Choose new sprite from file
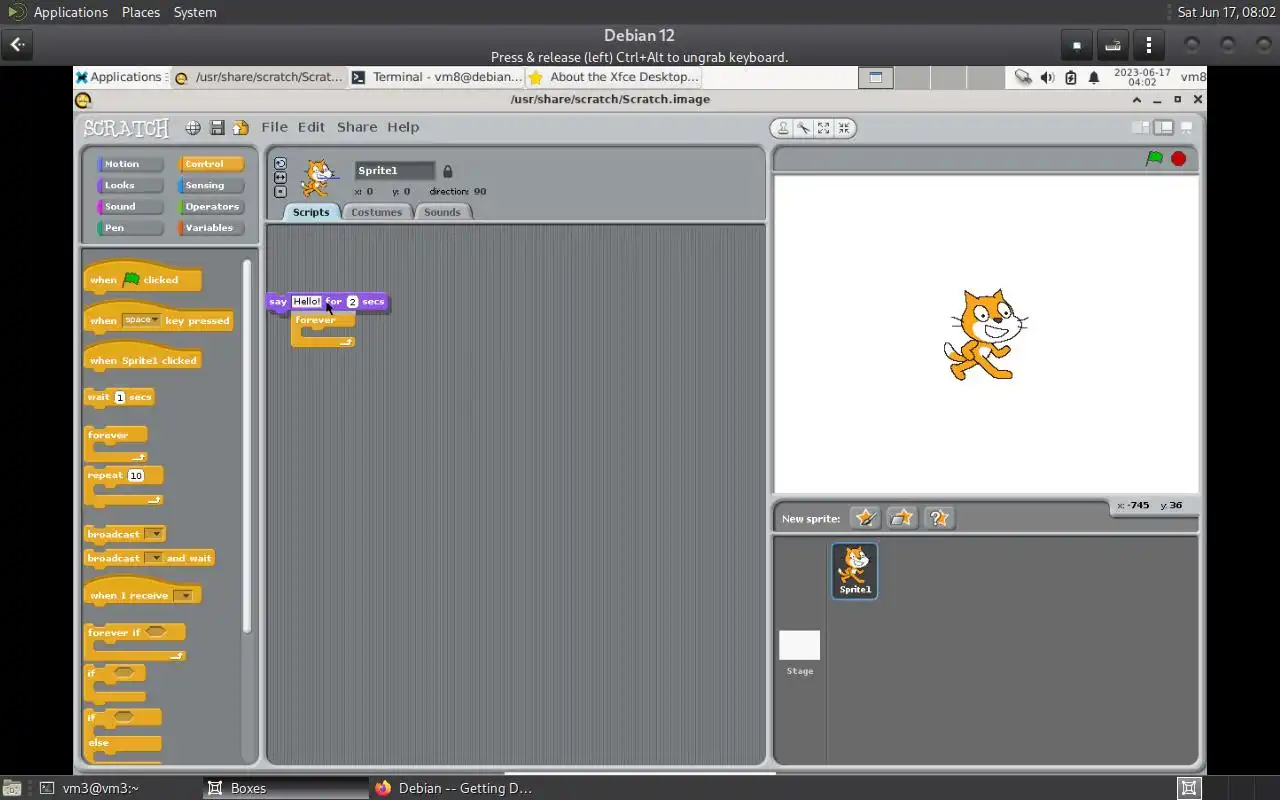Screen dimensions: 1280x800 pyautogui.click(x=902, y=518)
